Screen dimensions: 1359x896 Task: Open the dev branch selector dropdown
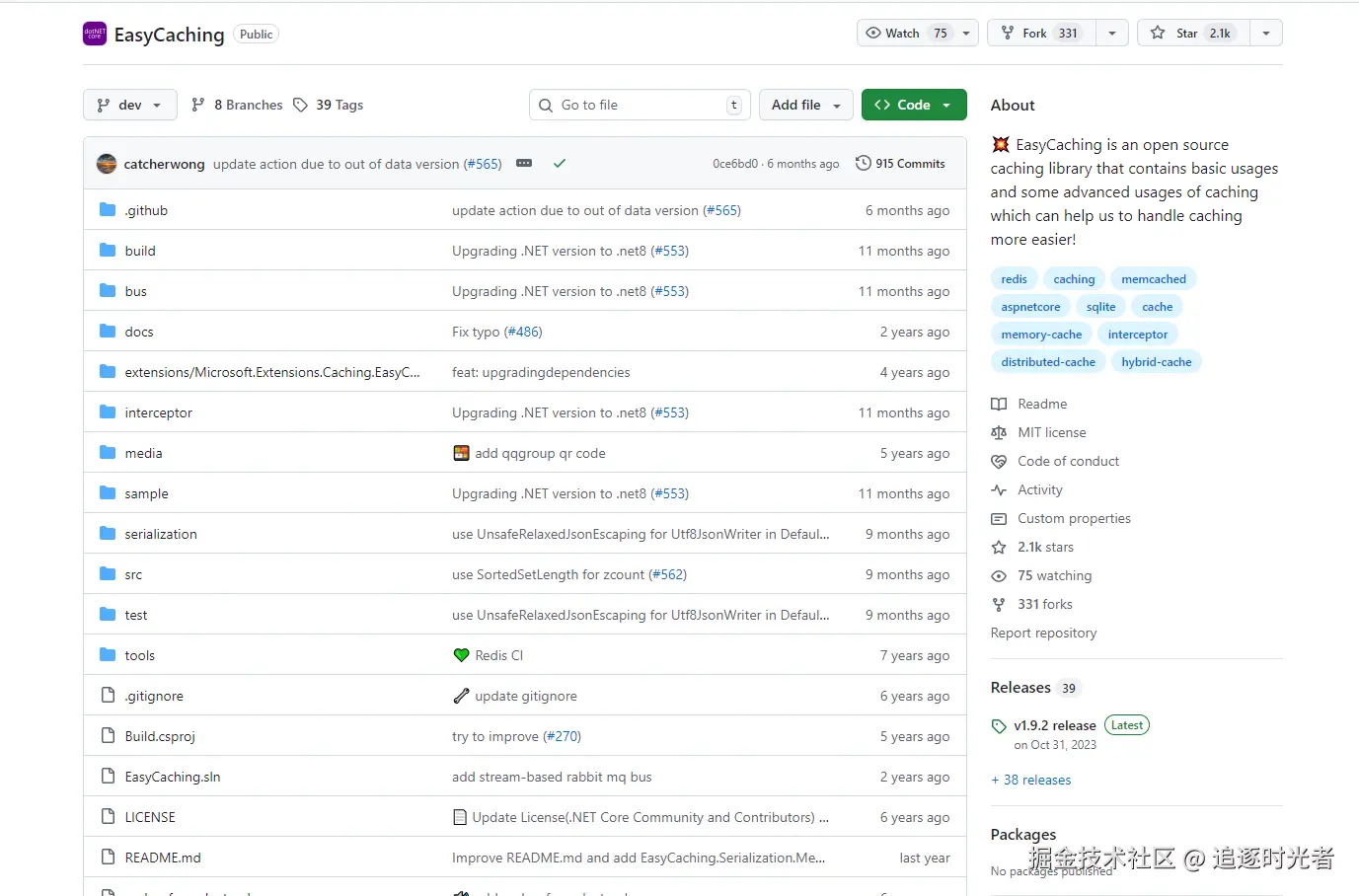point(130,105)
